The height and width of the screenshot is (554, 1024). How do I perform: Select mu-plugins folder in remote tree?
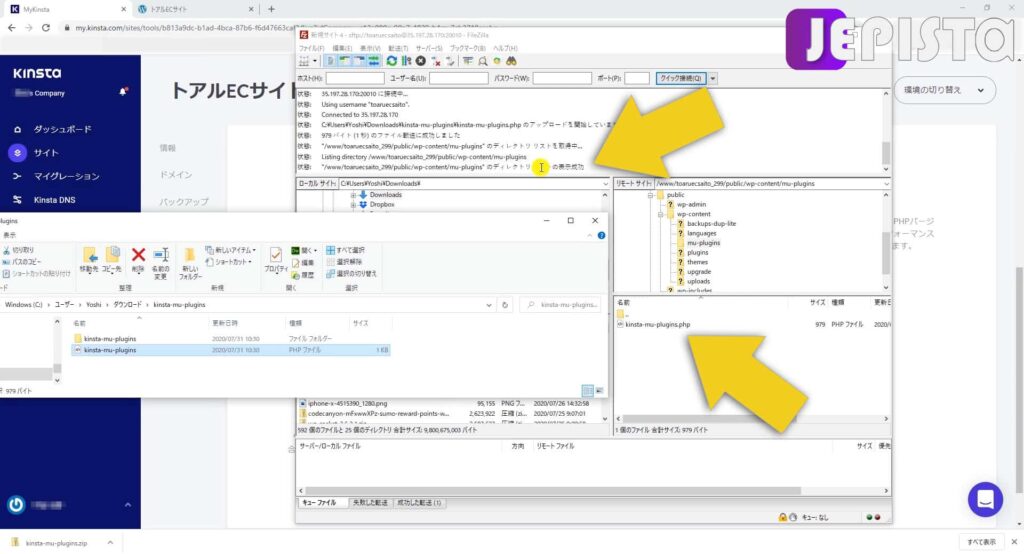pos(703,243)
